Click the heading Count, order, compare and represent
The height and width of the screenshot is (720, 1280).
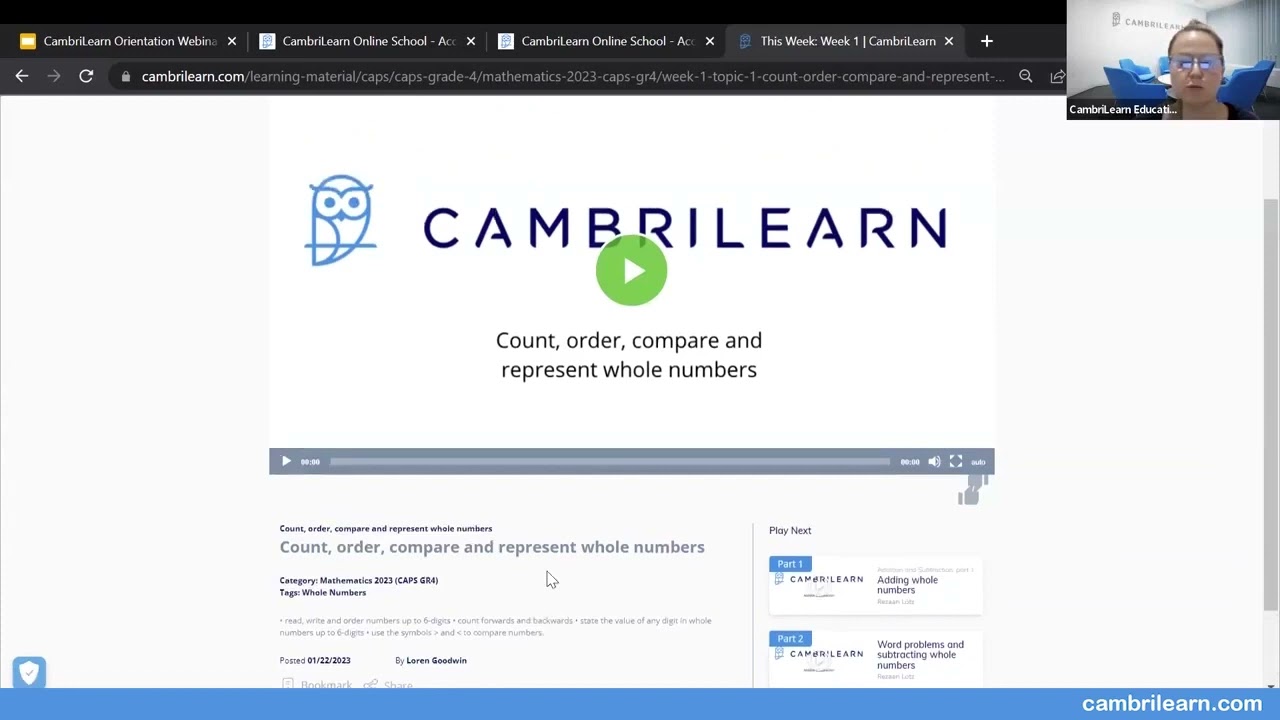(492, 547)
